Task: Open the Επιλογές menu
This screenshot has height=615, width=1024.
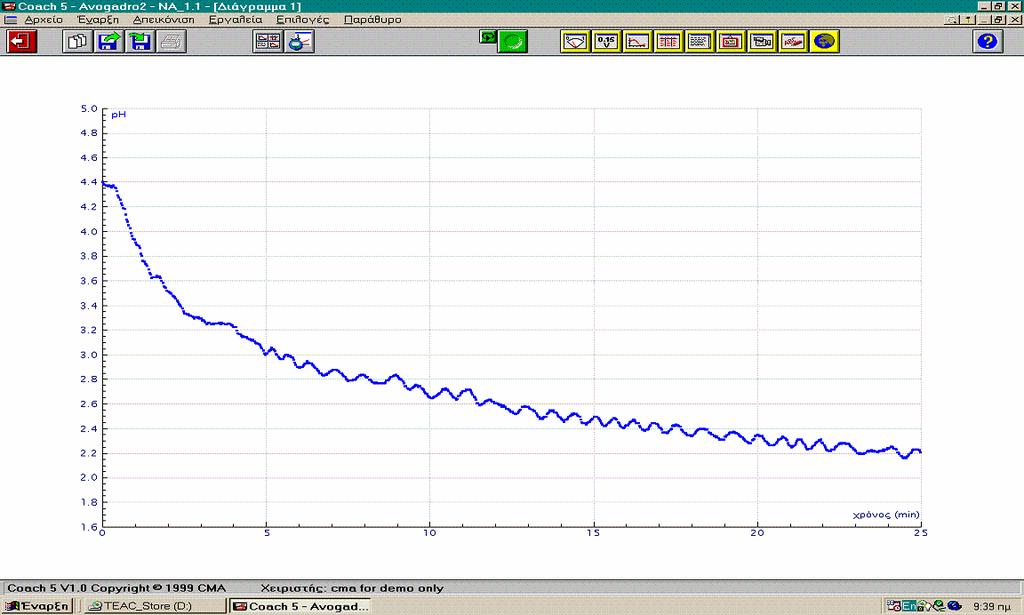Action: [302, 20]
